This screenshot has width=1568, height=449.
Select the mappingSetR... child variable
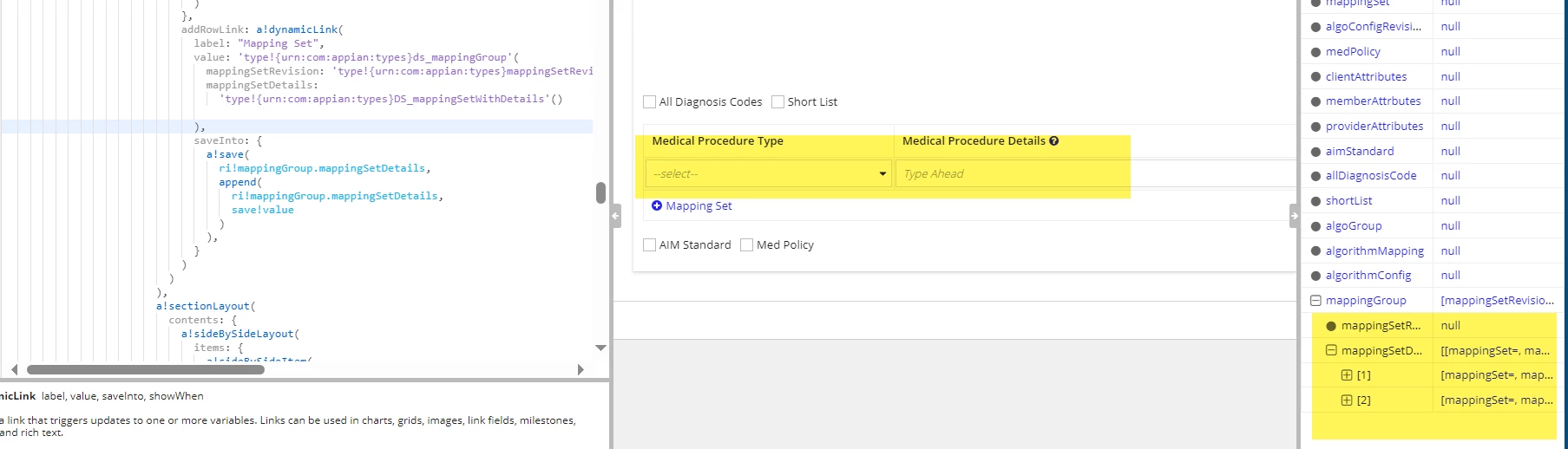click(1381, 326)
